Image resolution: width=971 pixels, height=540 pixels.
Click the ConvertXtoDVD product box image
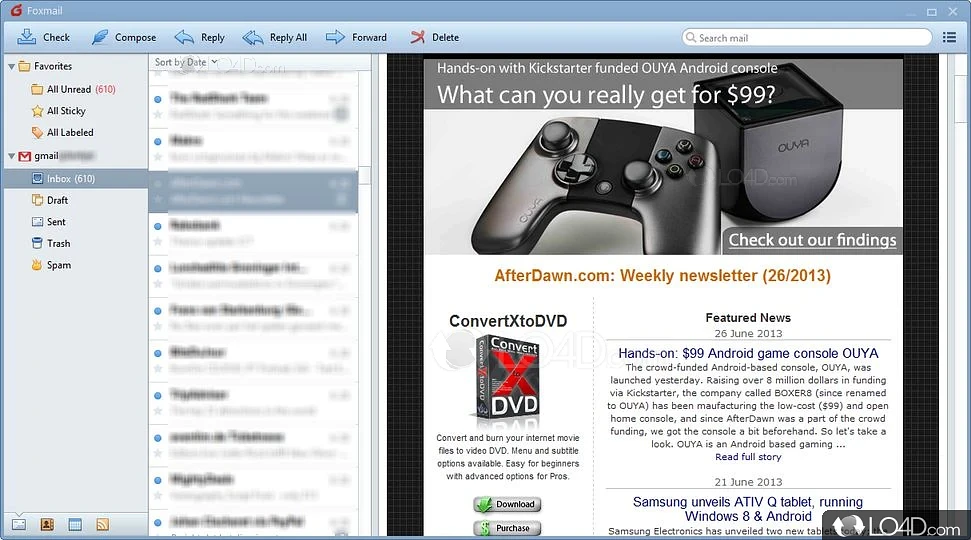pos(507,379)
